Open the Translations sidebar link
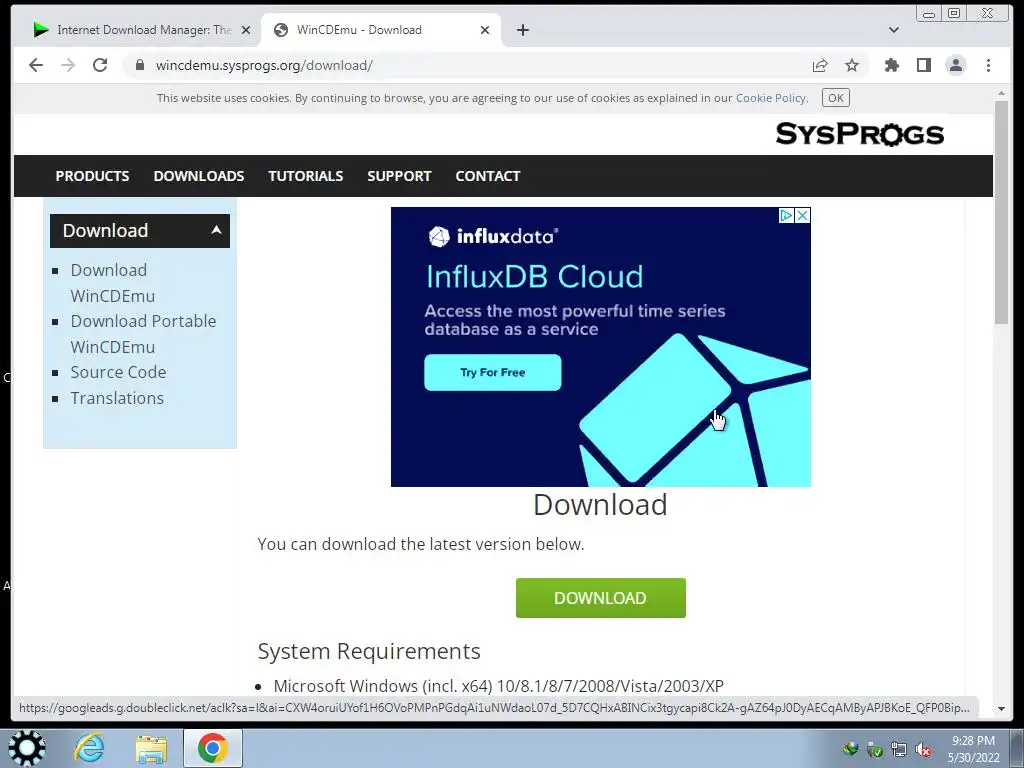The image size is (1024, 768). [117, 398]
